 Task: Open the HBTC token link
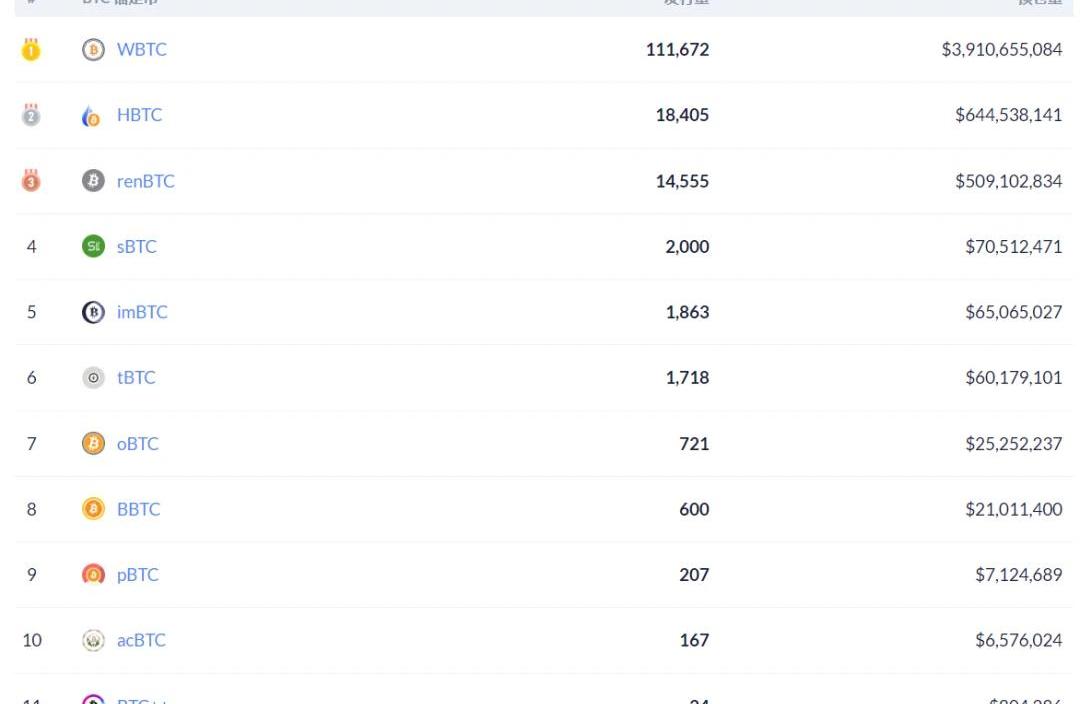coord(139,115)
